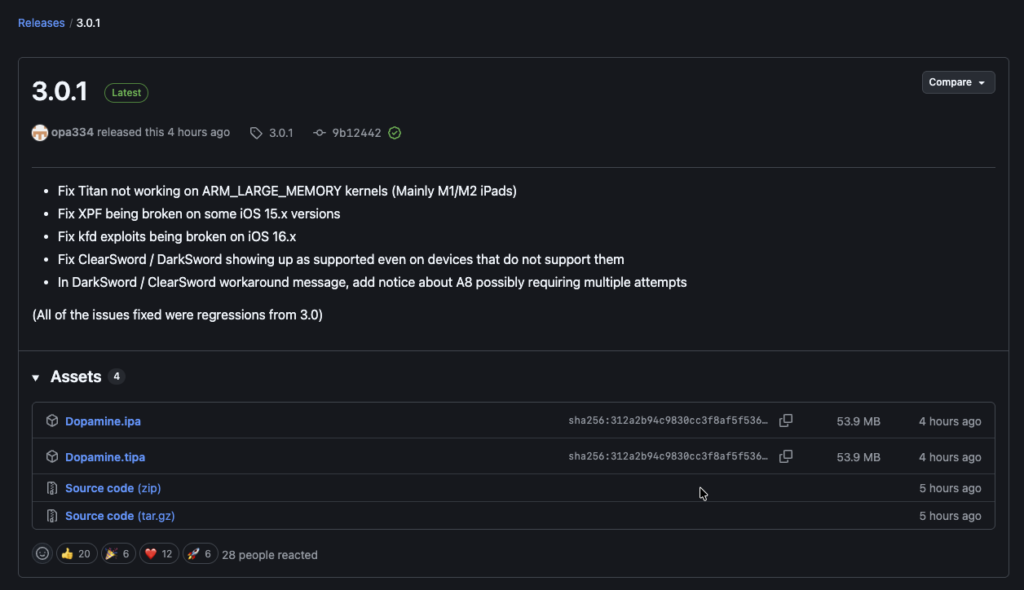The height and width of the screenshot is (590, 1024).
Task: Click the package icon beside Dopamine.tipa
Action: coord(52,457)
